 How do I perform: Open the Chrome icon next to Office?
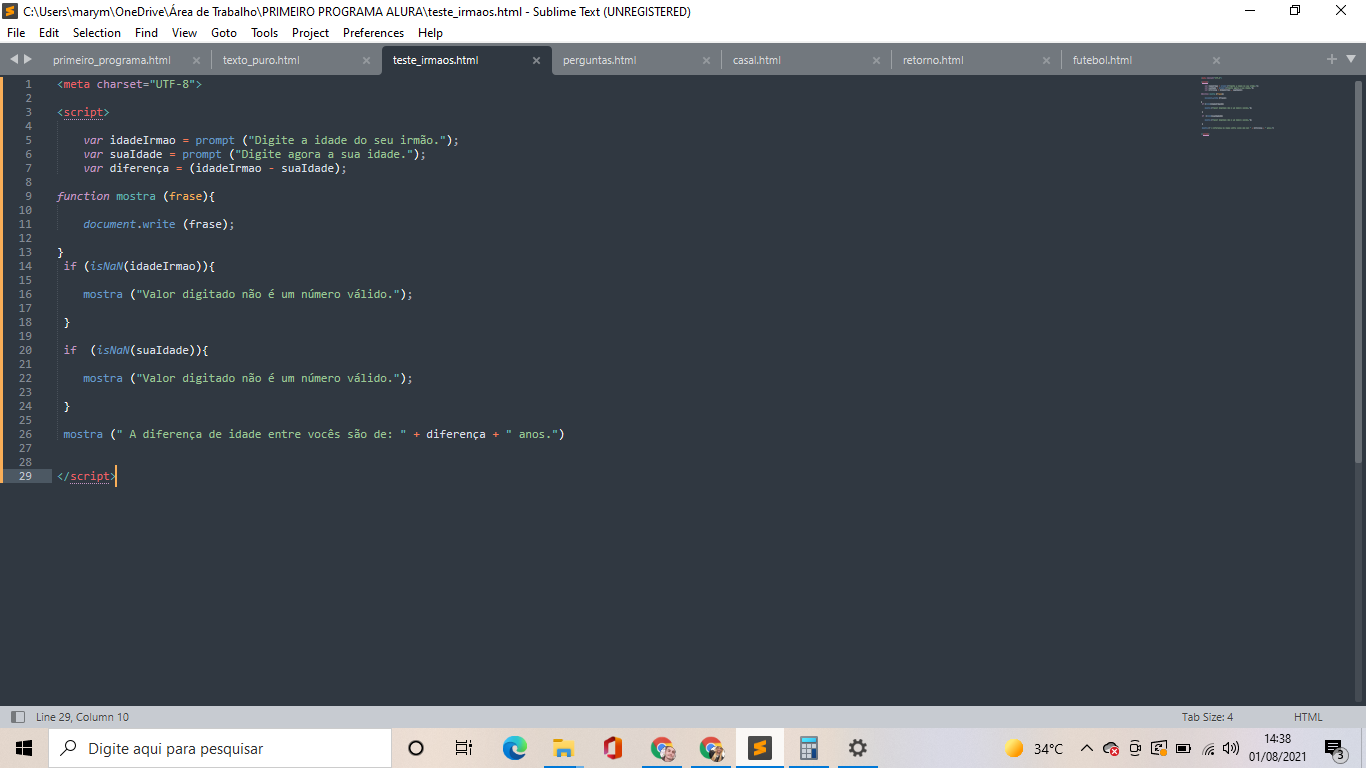tap(661, 748)
